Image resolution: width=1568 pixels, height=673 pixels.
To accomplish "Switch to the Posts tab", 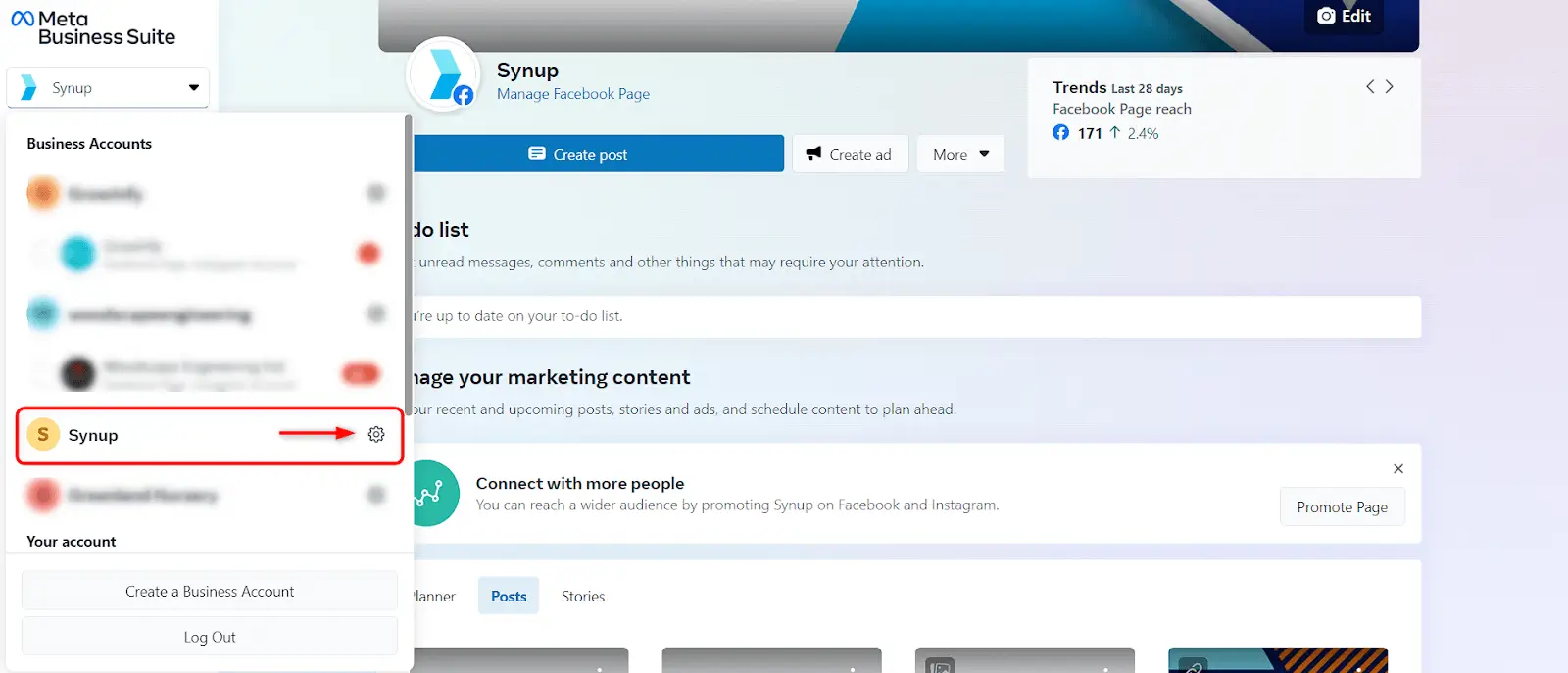I will coord(509,596).
